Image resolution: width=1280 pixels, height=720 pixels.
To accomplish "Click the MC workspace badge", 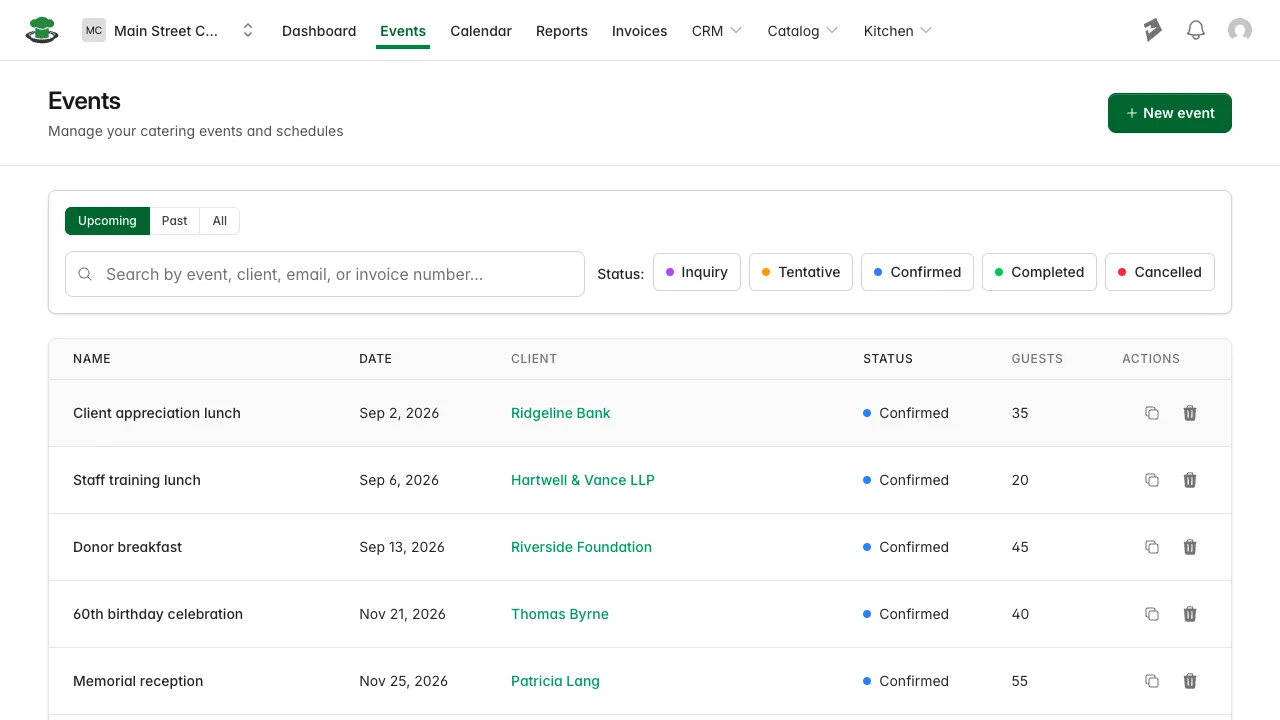I will point(94,30).
